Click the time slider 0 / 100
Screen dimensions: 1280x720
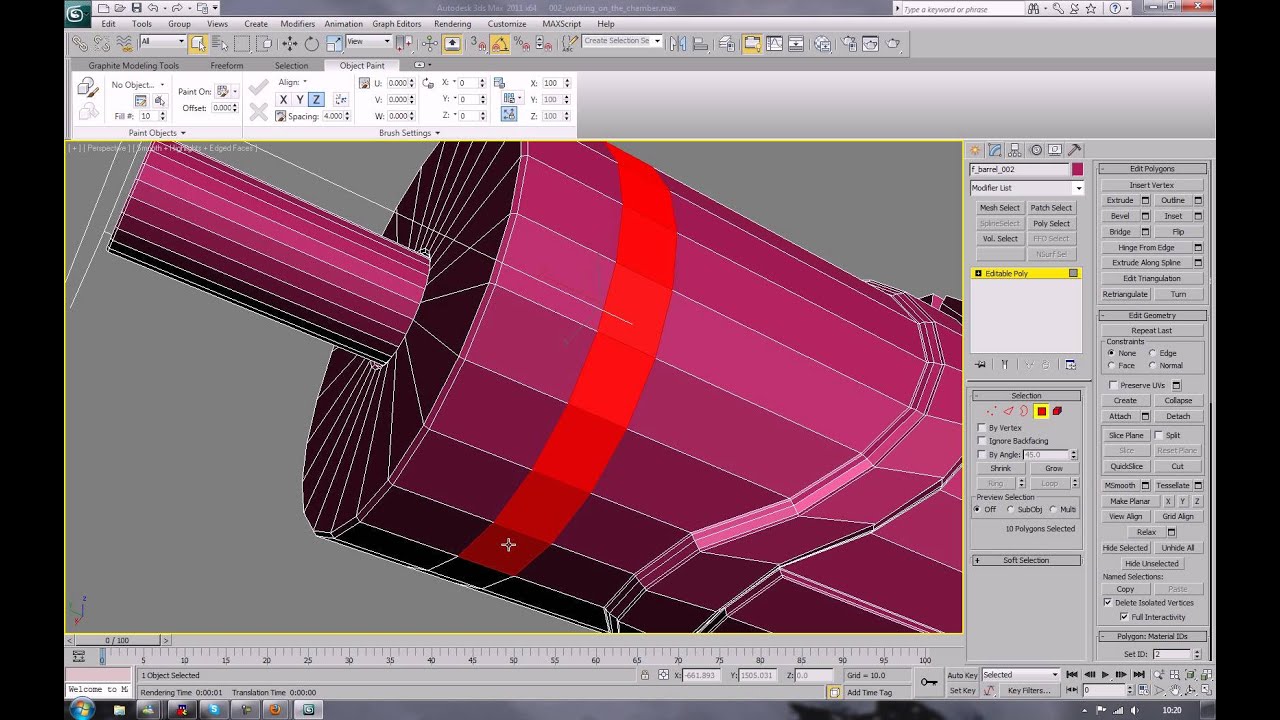[x=117, y=640]
